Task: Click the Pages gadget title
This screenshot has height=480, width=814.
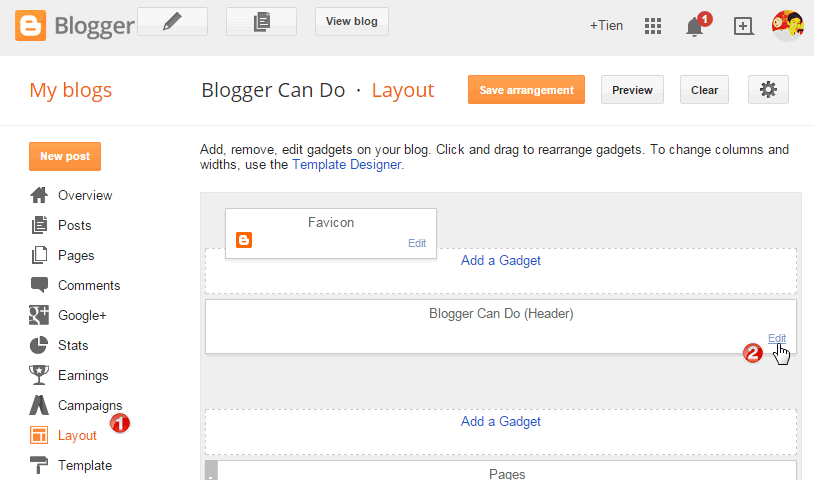Action: click(507, 474)
